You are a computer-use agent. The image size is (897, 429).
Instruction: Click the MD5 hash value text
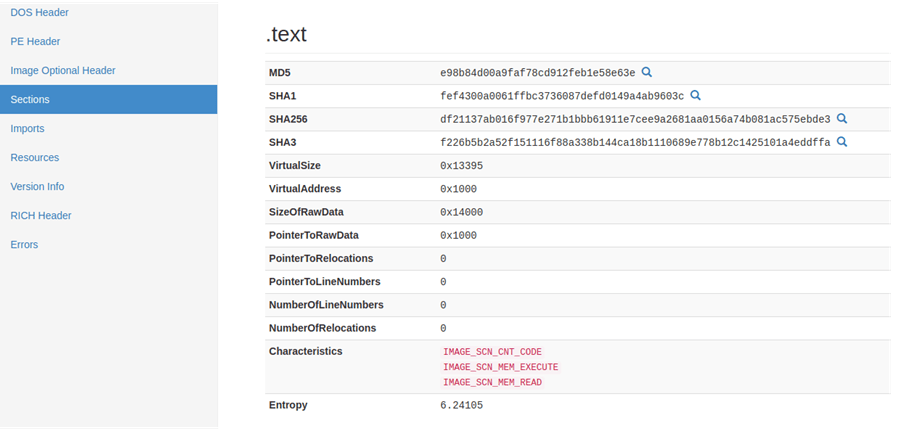click(x=538, y=73)
